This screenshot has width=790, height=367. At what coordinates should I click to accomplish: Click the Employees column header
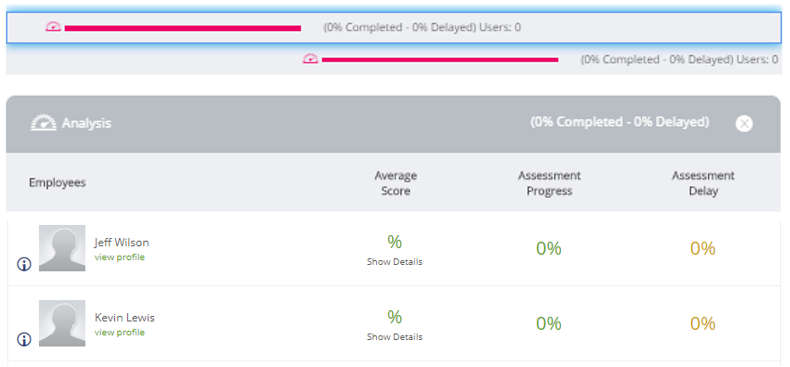click(x=57, y=182)
